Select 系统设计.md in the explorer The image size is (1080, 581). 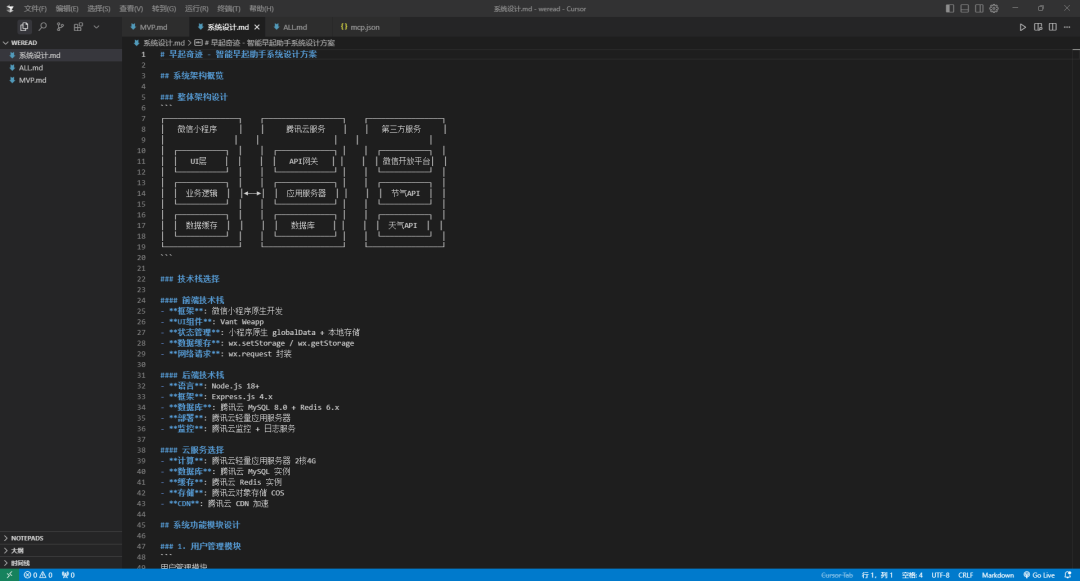[x=61, y=55]
